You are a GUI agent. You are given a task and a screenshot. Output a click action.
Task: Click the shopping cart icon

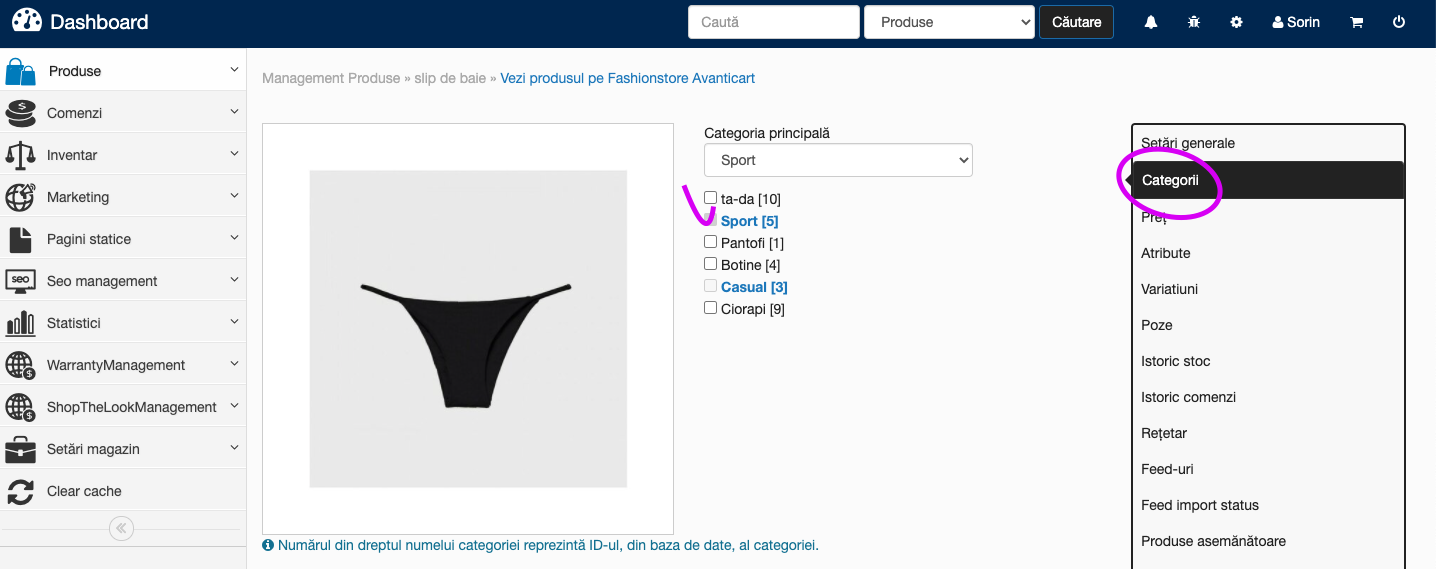pos(1357,22)
